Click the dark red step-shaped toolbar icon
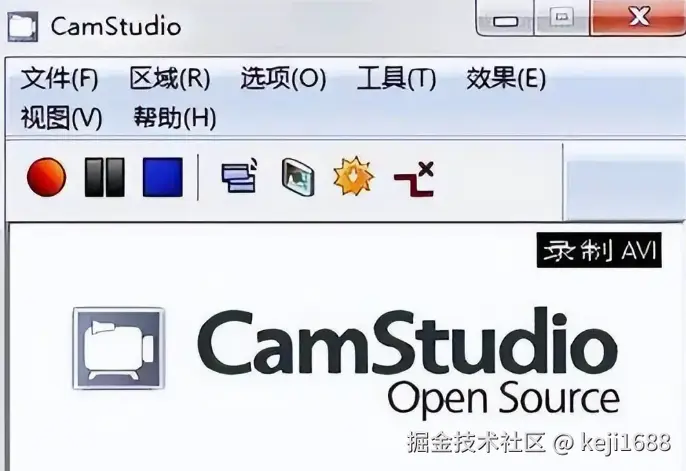 click(414, 179)
